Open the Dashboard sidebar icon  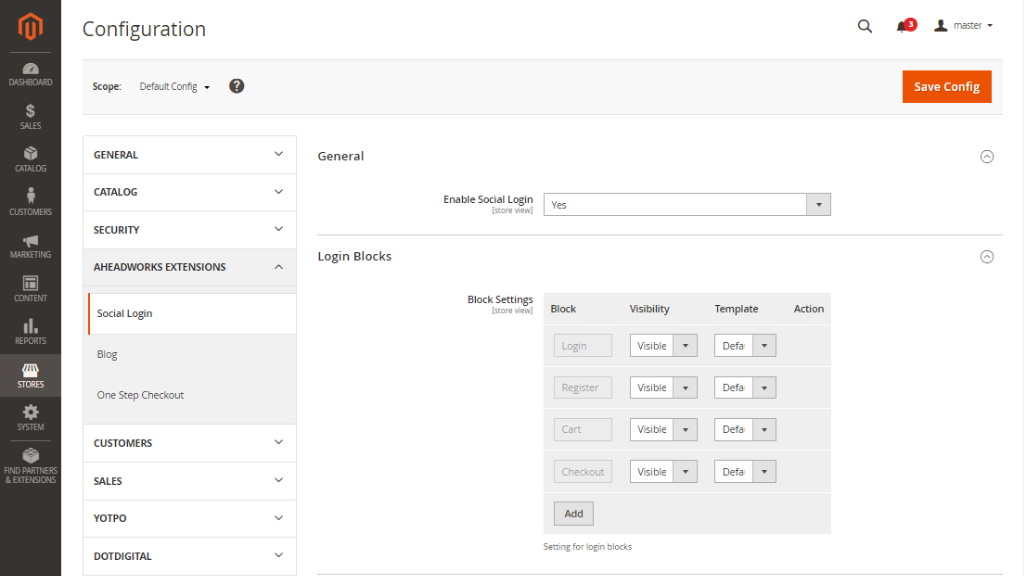click(30, 74)
